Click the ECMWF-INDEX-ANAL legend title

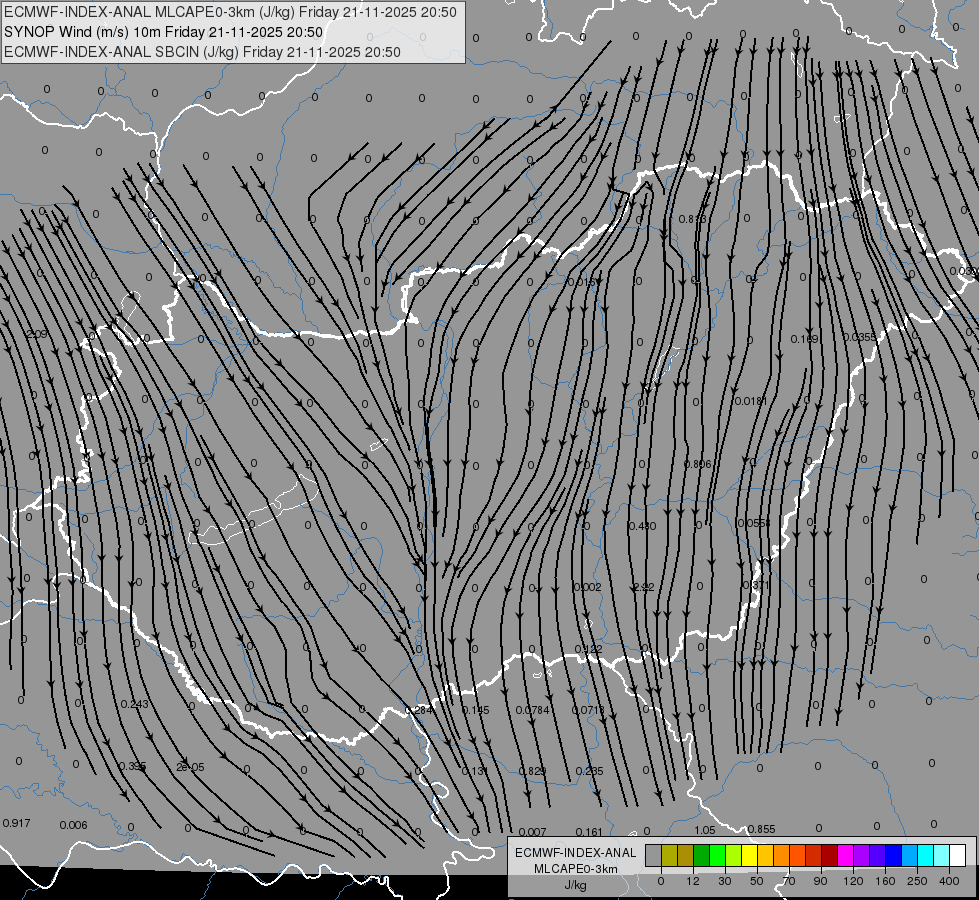[576, 853]
